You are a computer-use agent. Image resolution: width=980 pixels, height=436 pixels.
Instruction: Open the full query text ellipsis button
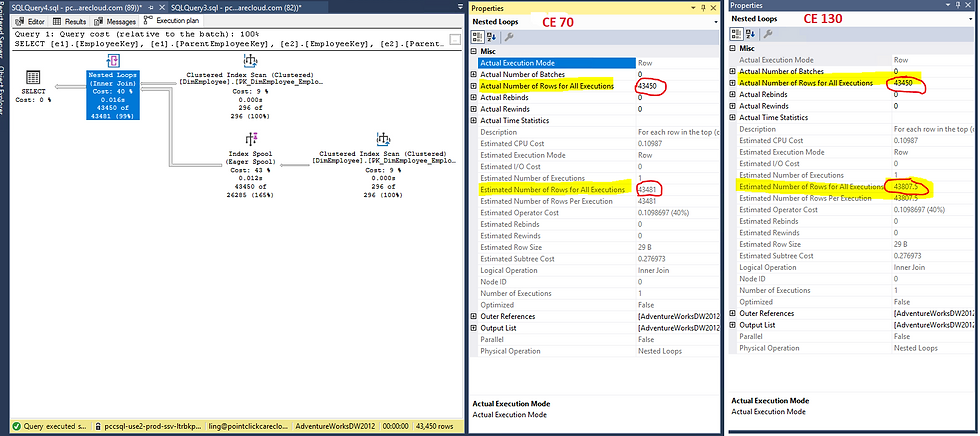[455, 39]
